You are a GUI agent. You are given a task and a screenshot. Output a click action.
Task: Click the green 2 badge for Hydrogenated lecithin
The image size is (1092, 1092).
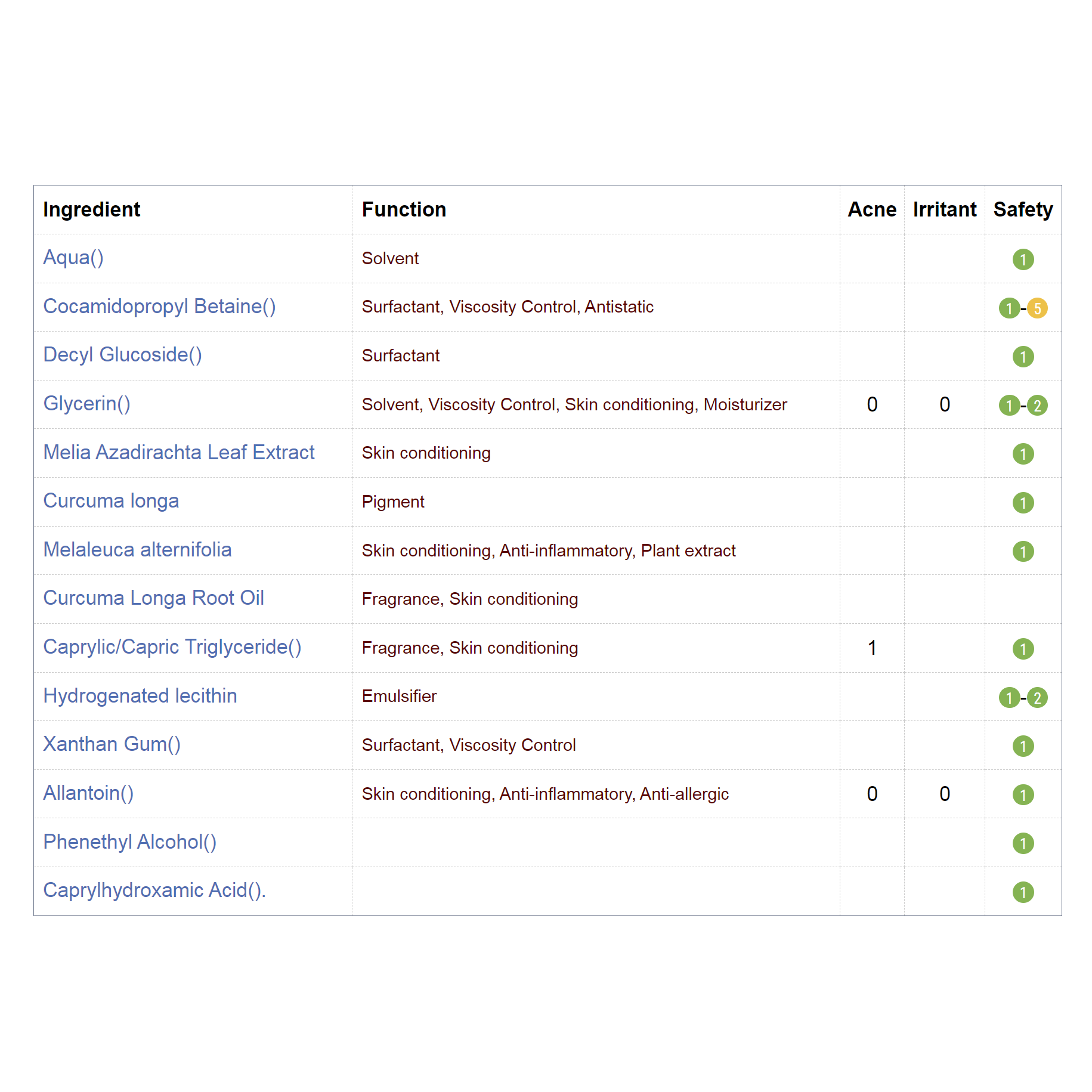tap(1037, 697)
